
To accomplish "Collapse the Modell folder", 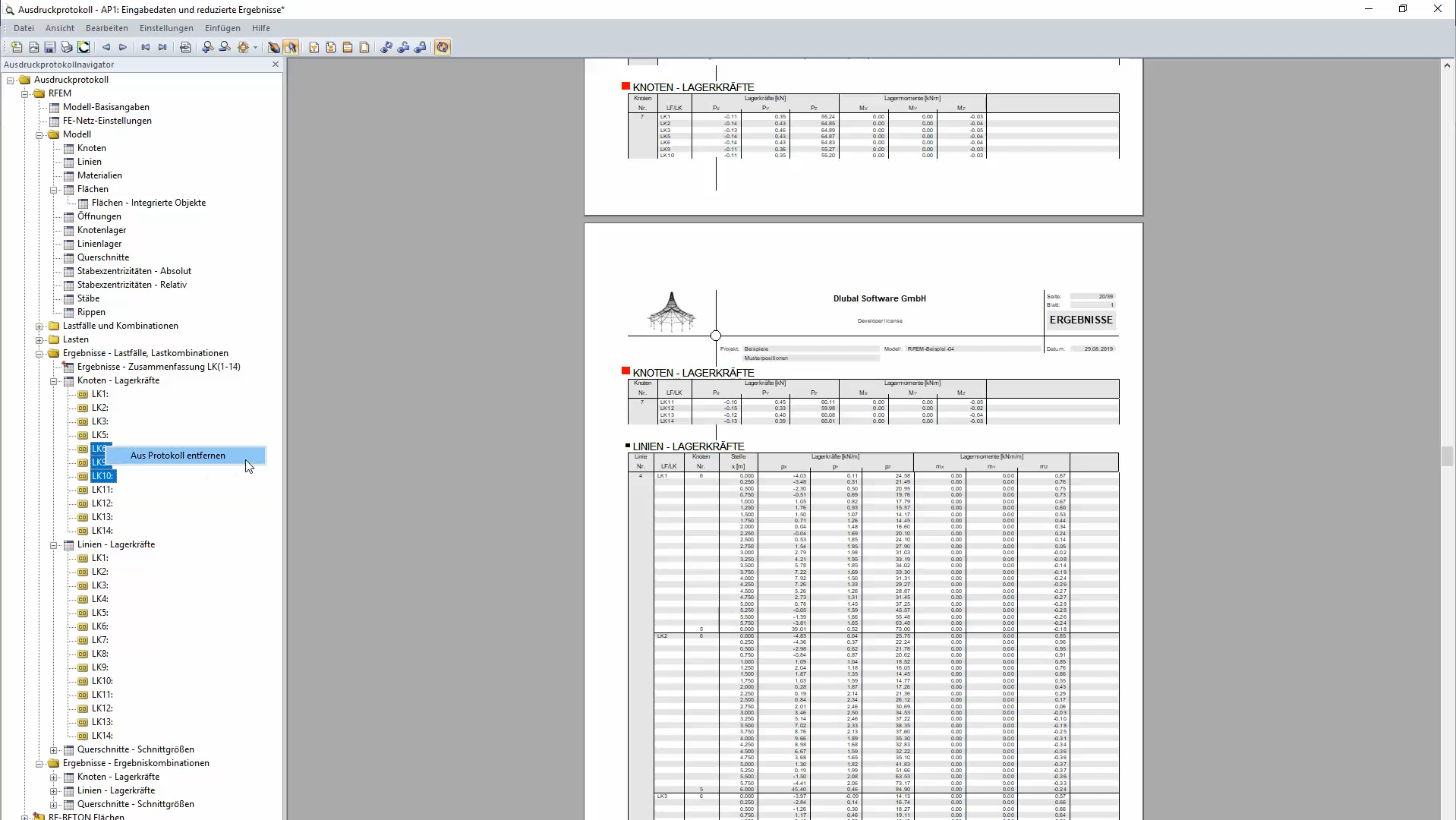I will point(39,134).
